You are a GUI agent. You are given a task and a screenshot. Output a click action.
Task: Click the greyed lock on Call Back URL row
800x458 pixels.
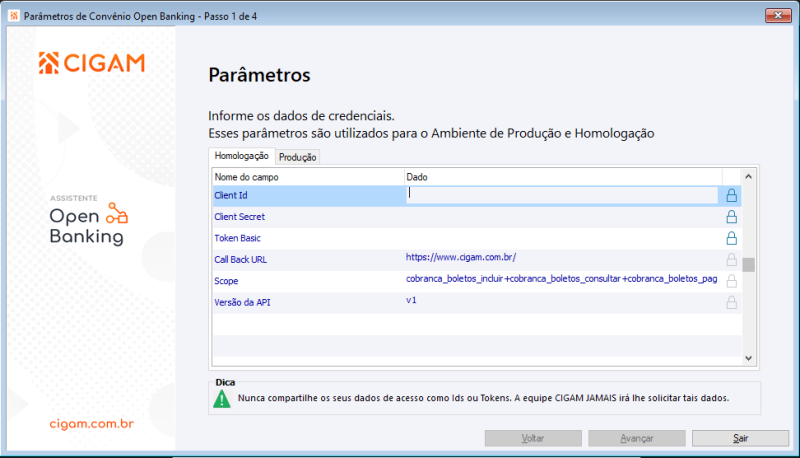click(731, 260)
